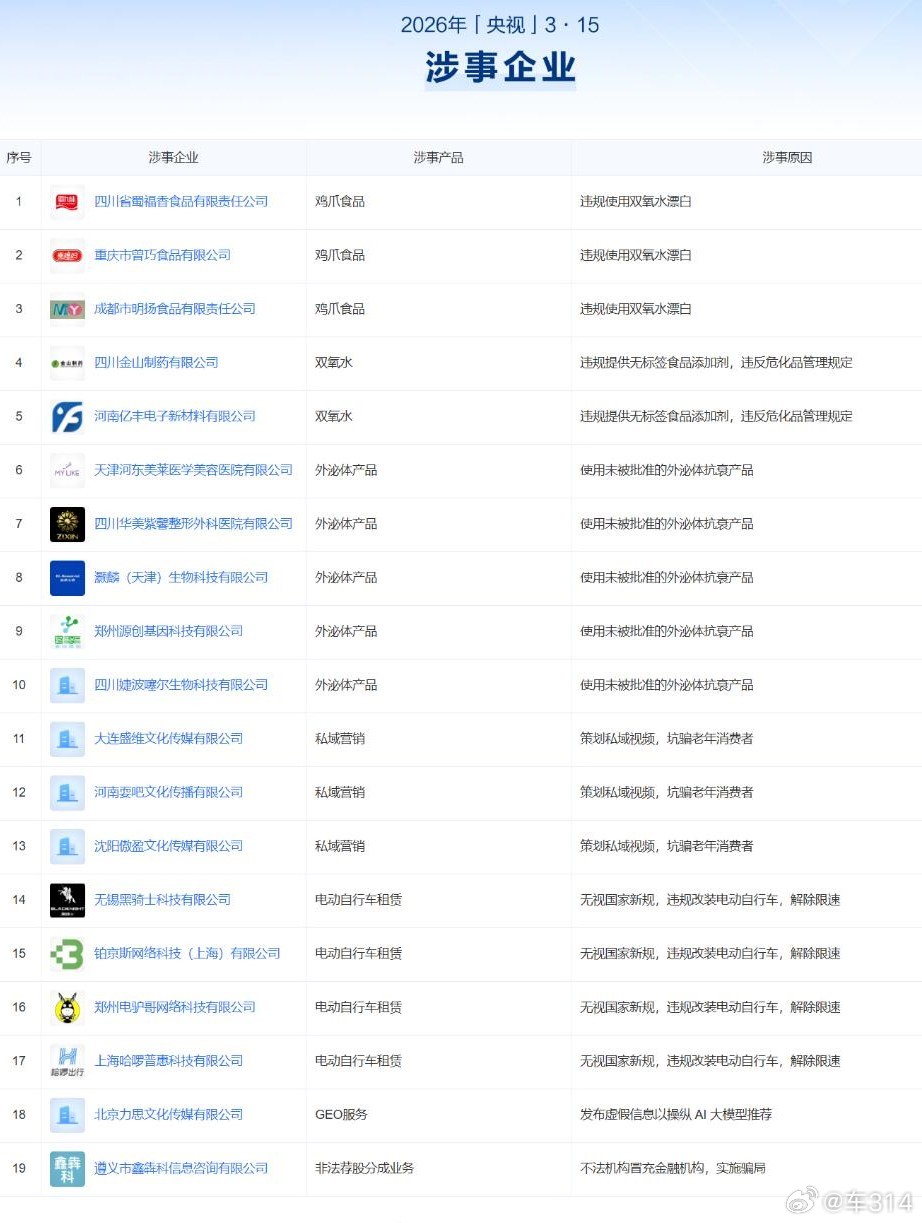922x1223 pixels.
Task: Click the MYLIKE logo of 天津河东美莱医院
Action: click(67, 470)
